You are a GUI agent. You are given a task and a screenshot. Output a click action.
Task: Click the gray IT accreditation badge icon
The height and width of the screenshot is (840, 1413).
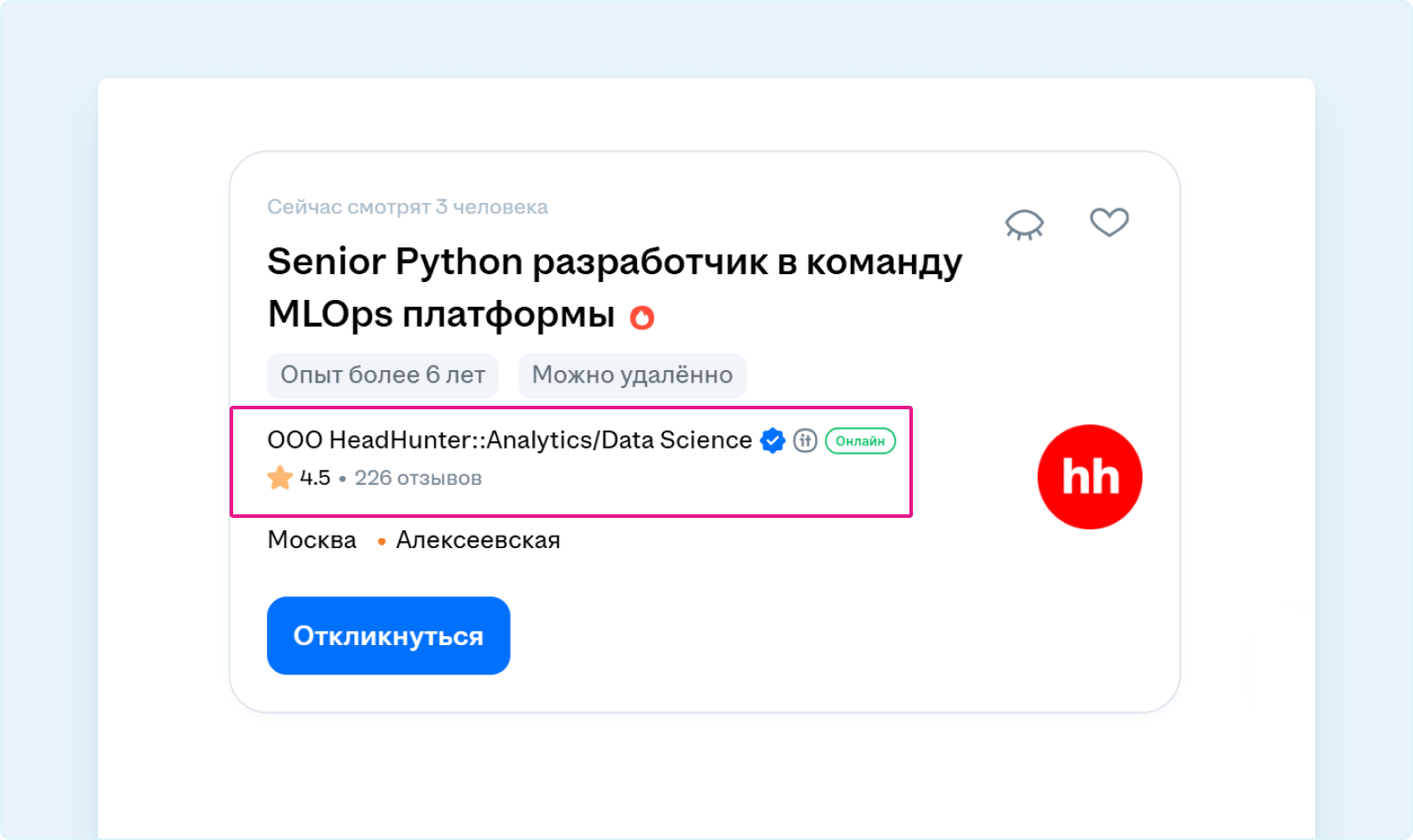tap(805, 440)
